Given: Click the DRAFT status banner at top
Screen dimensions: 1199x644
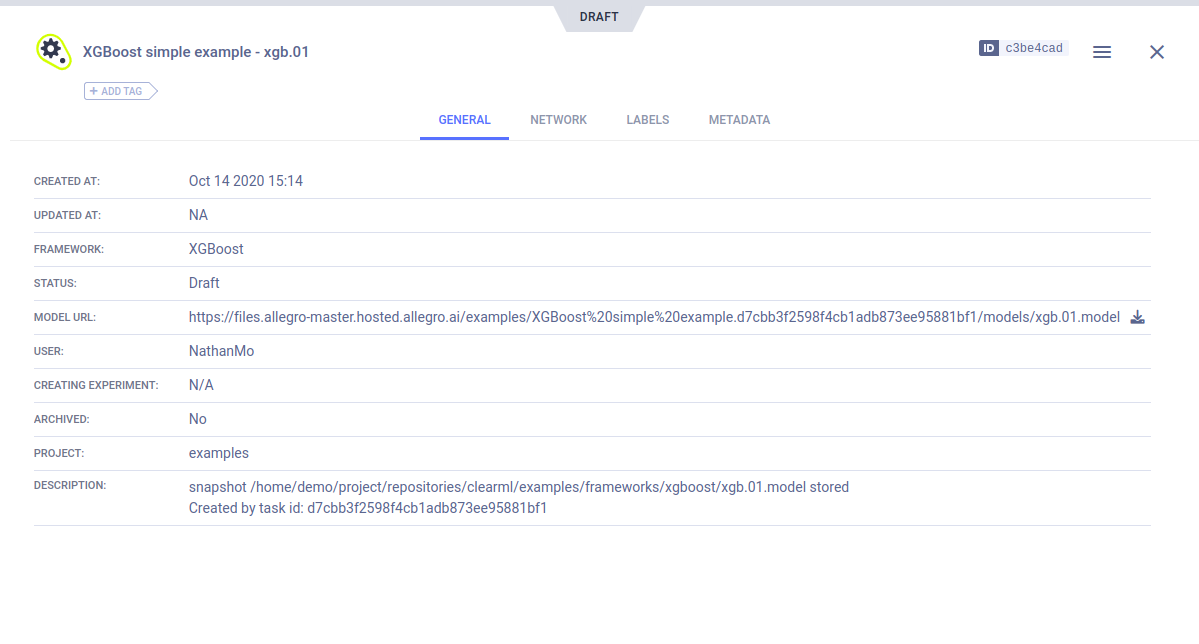Looking at the screenshot, I should click(599, 17).
